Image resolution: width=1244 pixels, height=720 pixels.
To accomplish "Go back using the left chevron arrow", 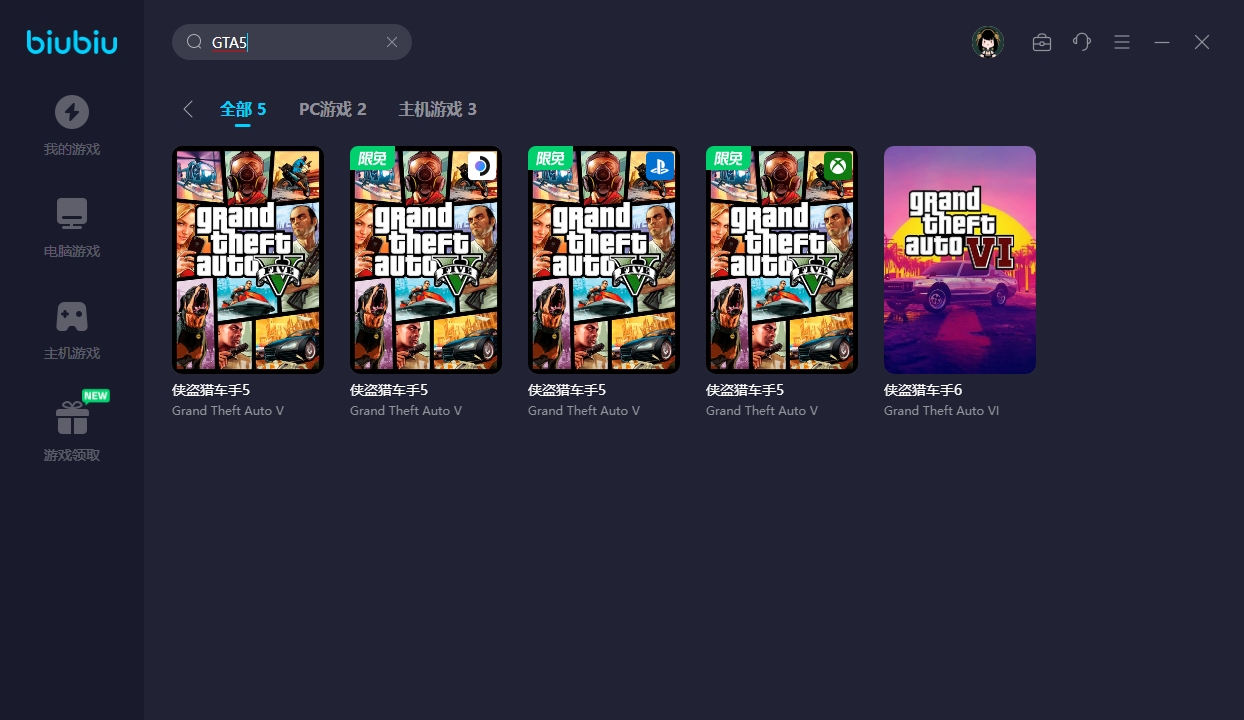I will point(188,109).
